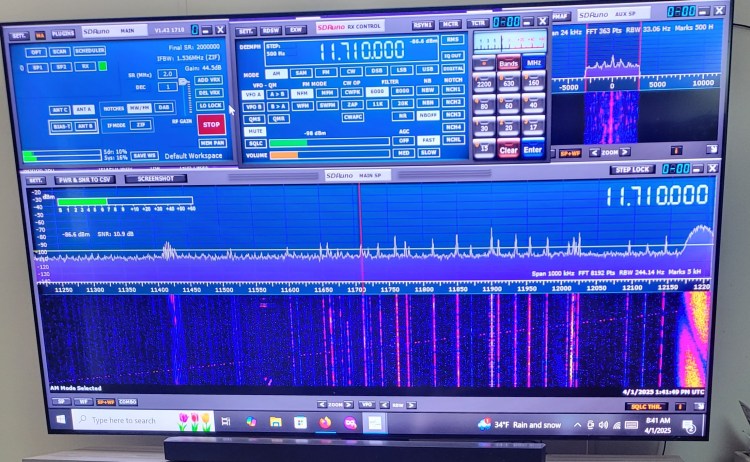
Task: Click the SR (MHz) sample rate field
Action: [168, 74]
